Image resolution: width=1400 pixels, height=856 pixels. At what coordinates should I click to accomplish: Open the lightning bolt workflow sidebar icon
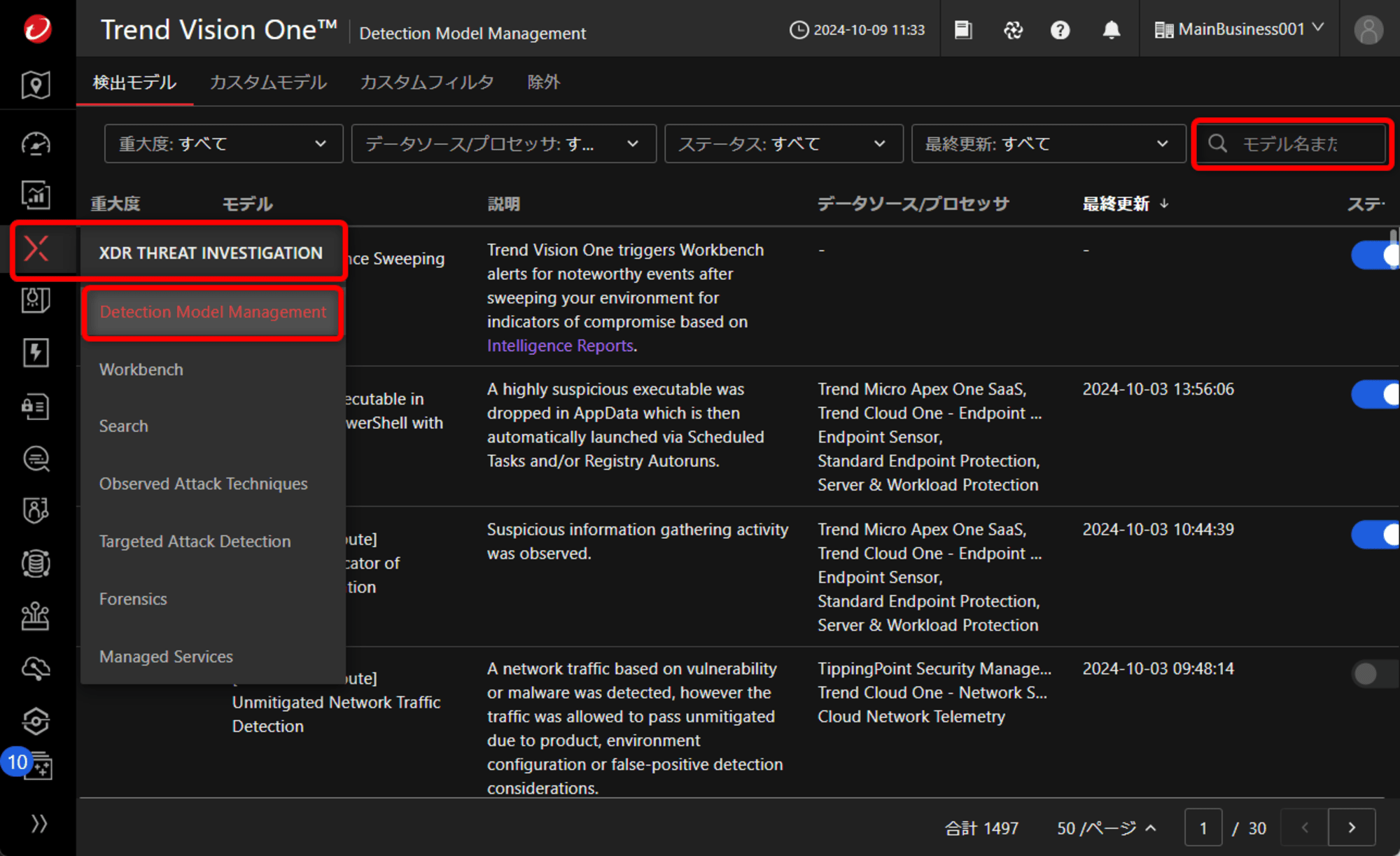pos(36,352)
